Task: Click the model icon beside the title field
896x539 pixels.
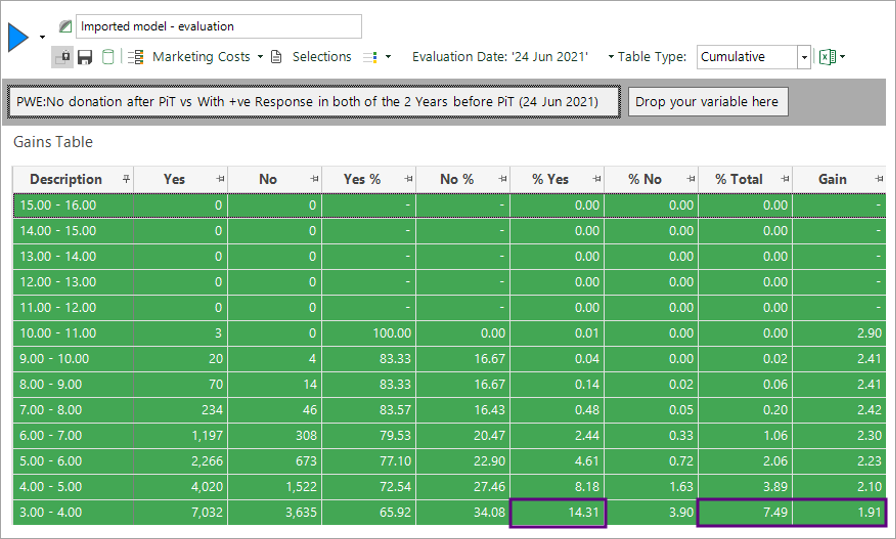Action: (x=66, y=26)
